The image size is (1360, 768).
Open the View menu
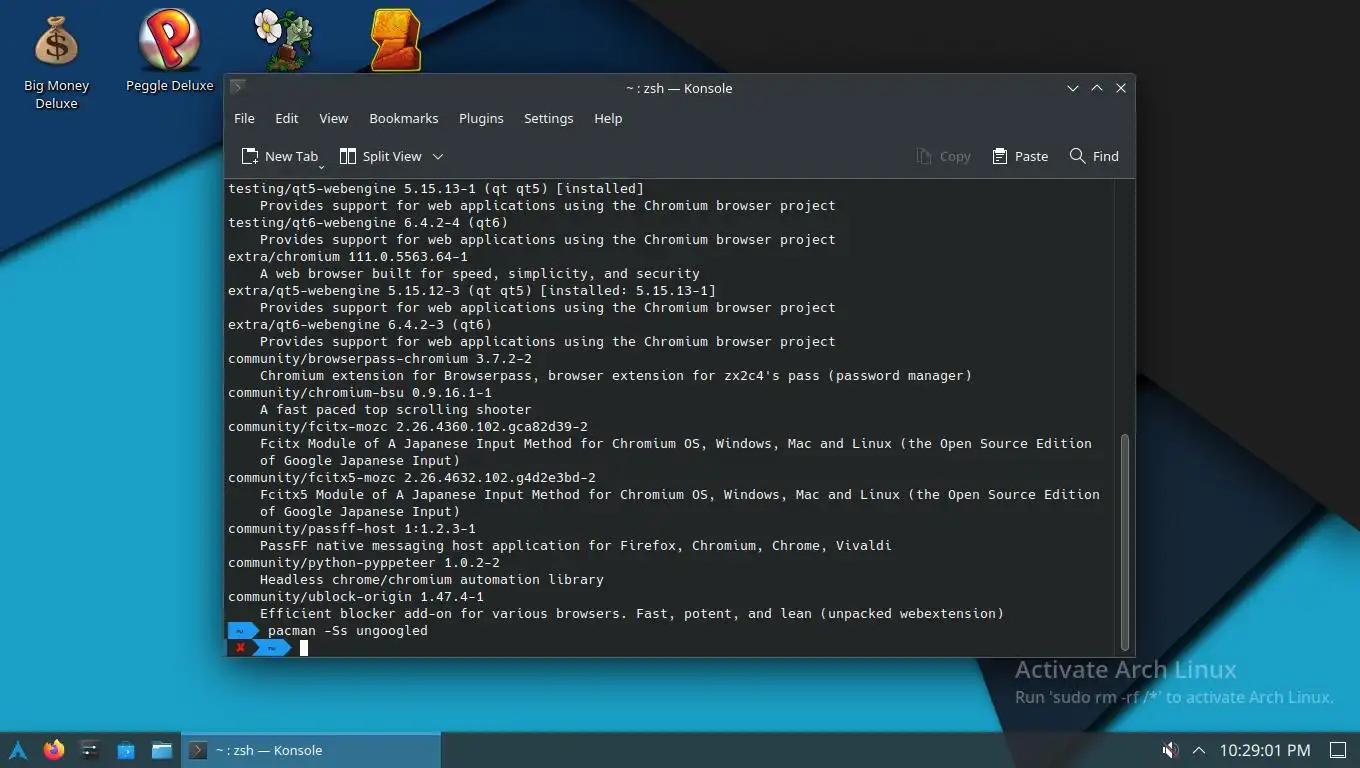click(x=333, y=118)
